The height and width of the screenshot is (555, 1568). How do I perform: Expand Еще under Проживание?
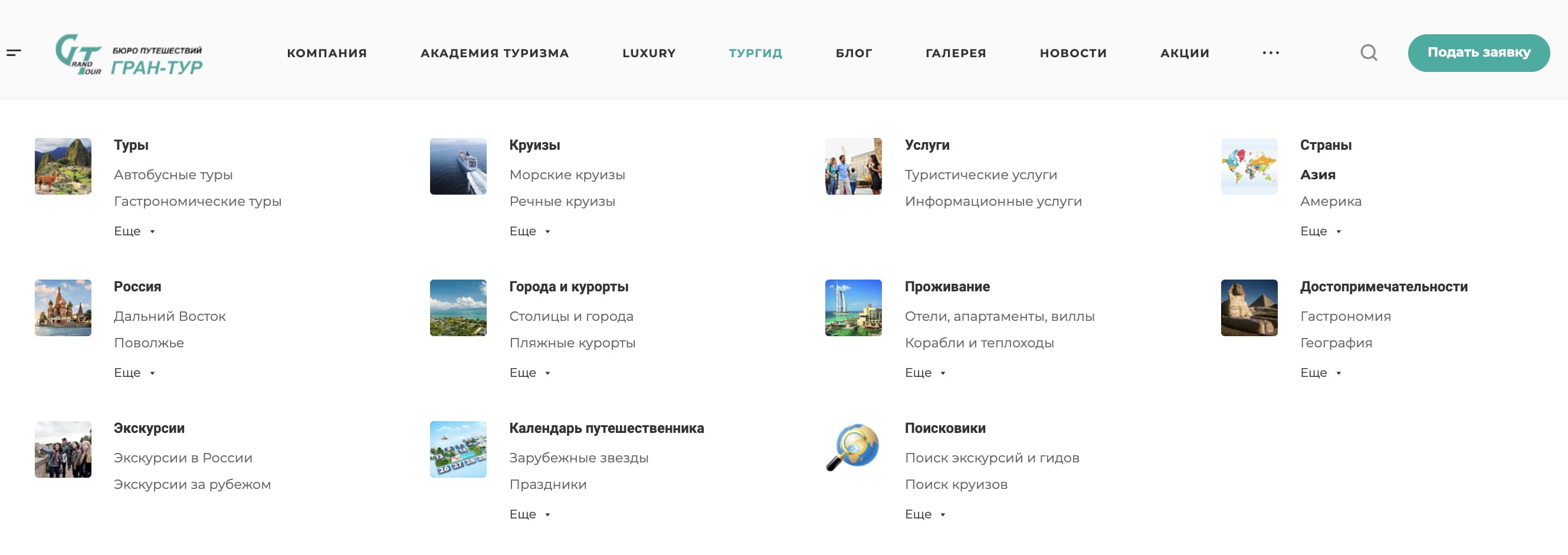pos(924,373)
